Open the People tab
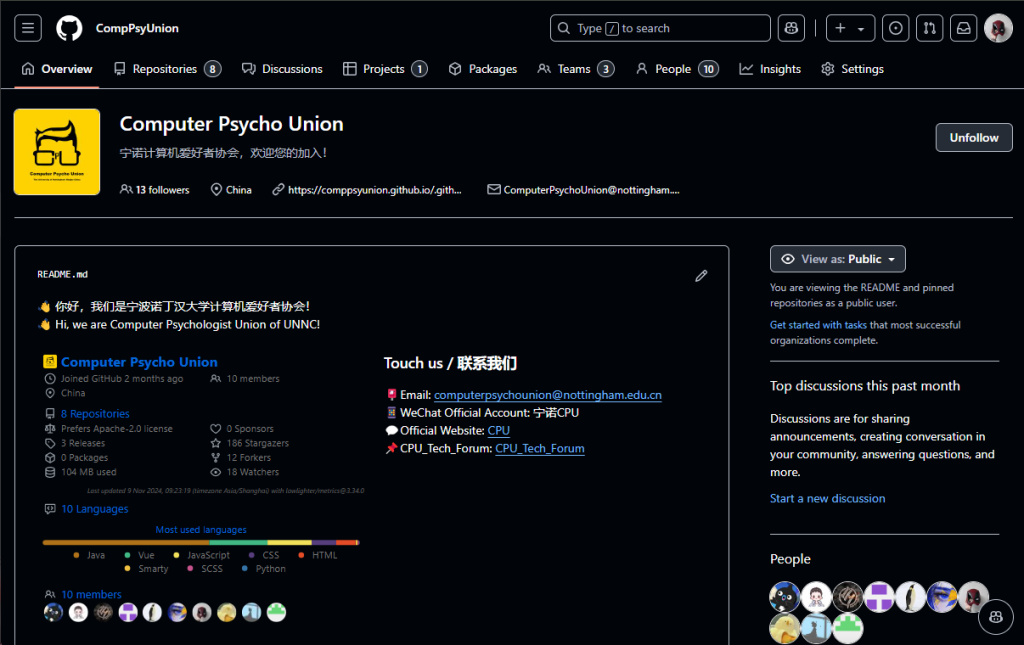1024x645 pixels. pos(677,69)
